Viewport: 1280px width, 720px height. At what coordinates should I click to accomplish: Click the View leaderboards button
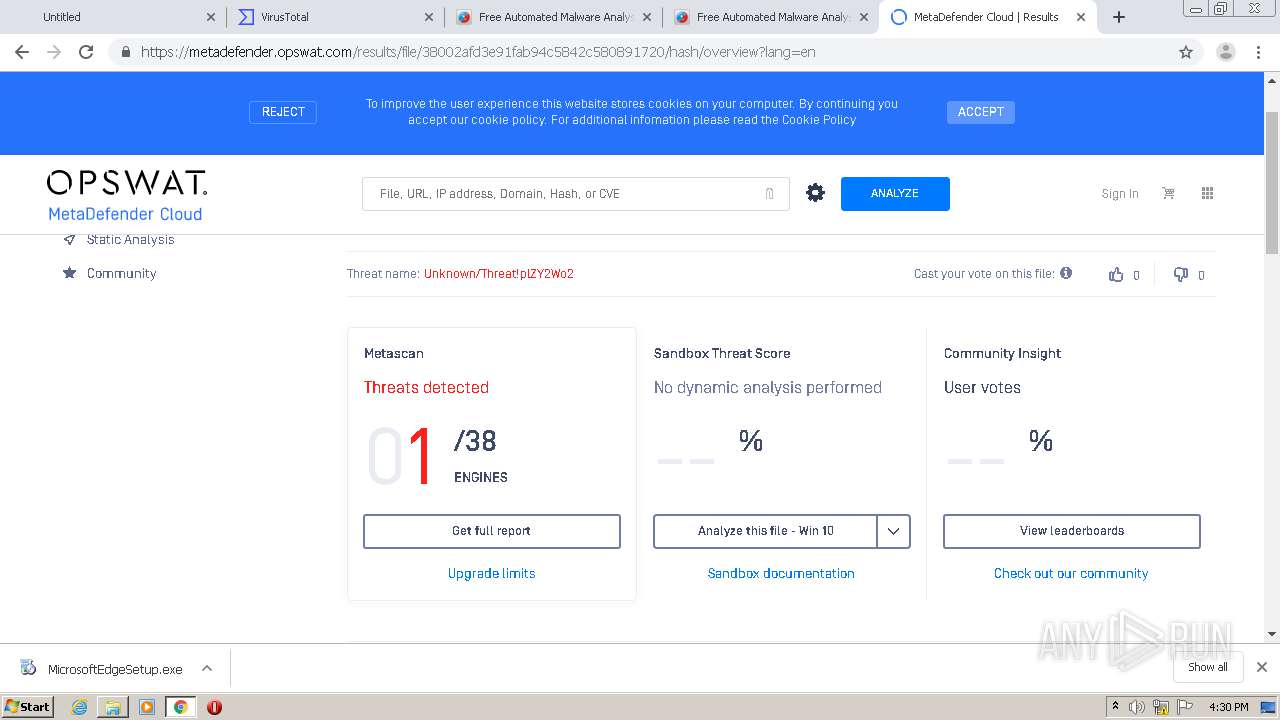point(1072,531)
